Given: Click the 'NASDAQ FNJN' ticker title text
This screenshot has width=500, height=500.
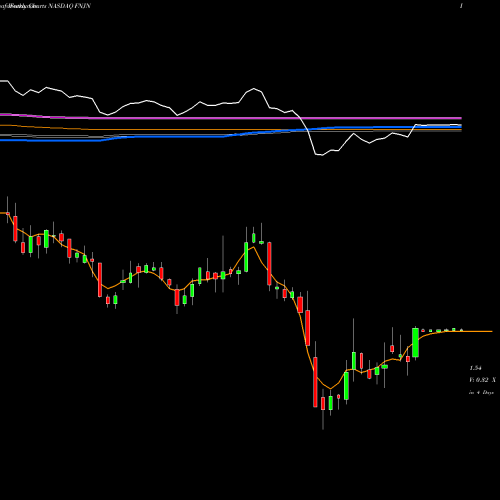Looking at the screenshot, I should [x=69, y=6].
